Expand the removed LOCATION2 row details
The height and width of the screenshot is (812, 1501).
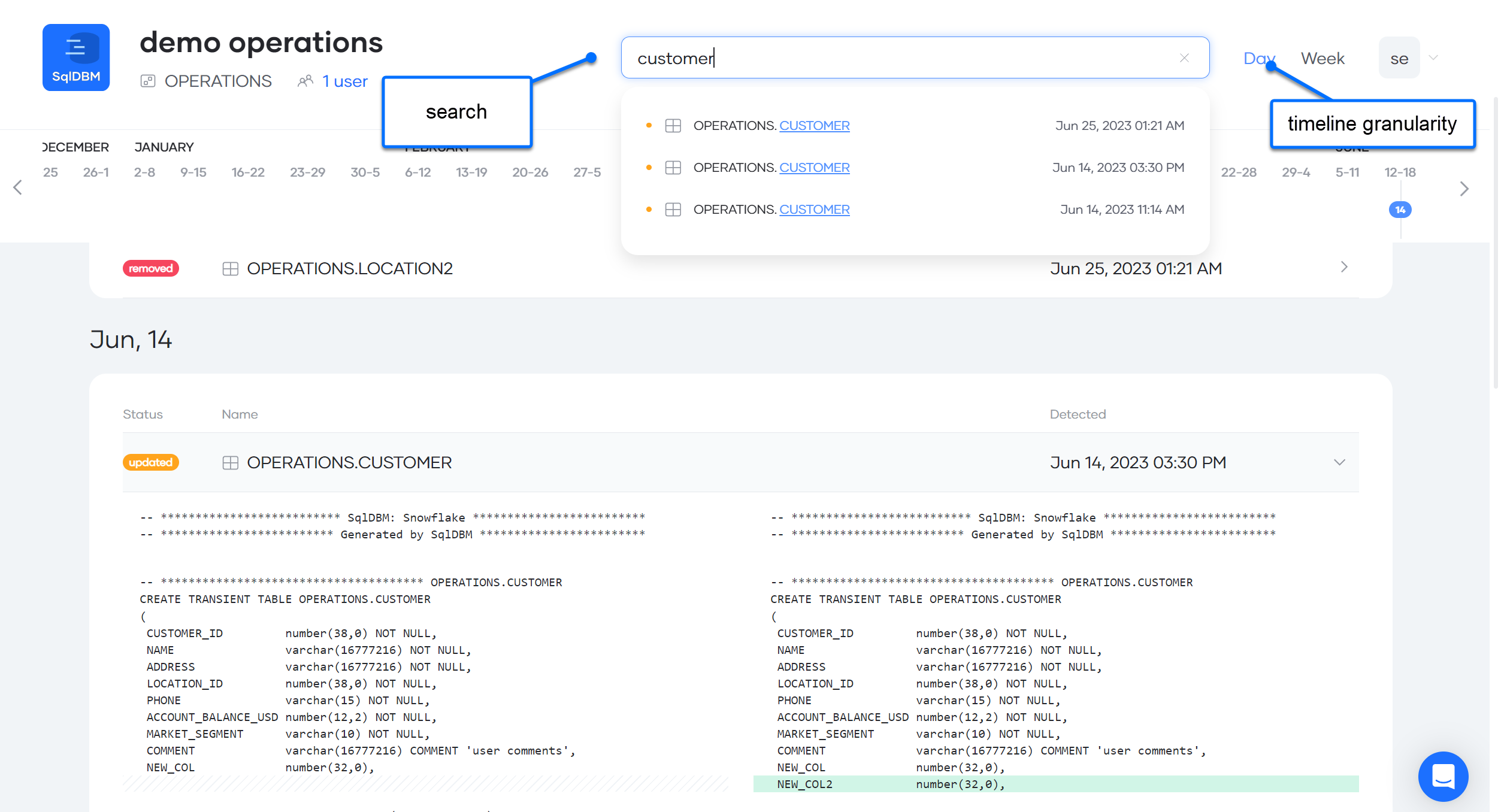[x=1344, y=268]
